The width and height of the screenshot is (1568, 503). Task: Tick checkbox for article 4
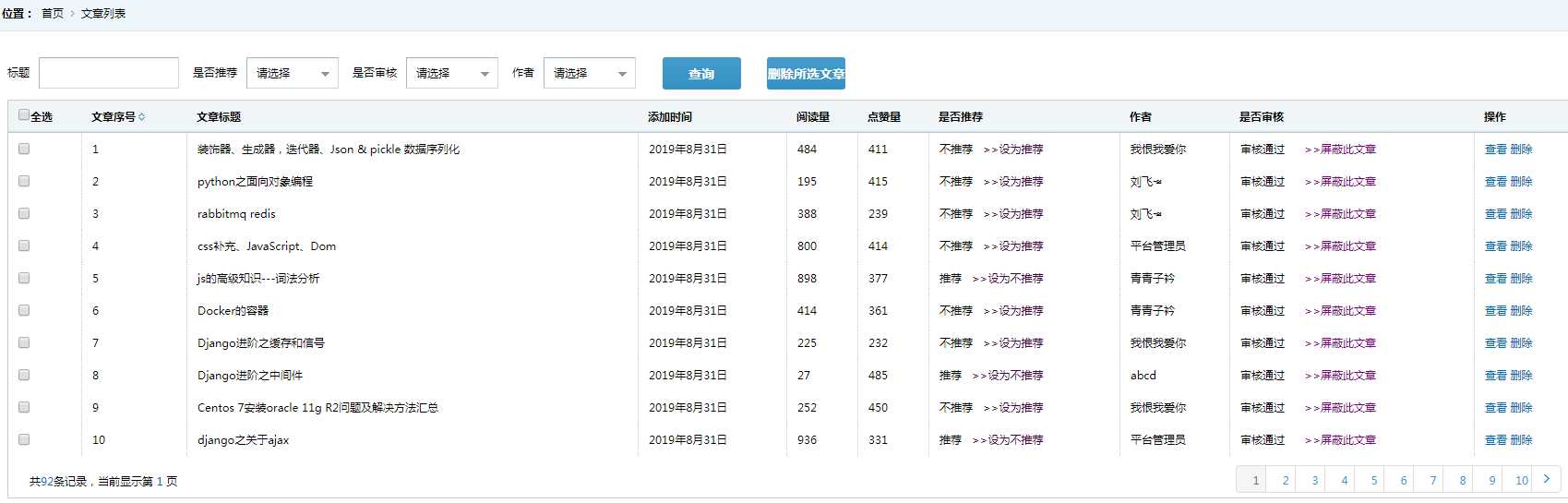click(24, 246)
